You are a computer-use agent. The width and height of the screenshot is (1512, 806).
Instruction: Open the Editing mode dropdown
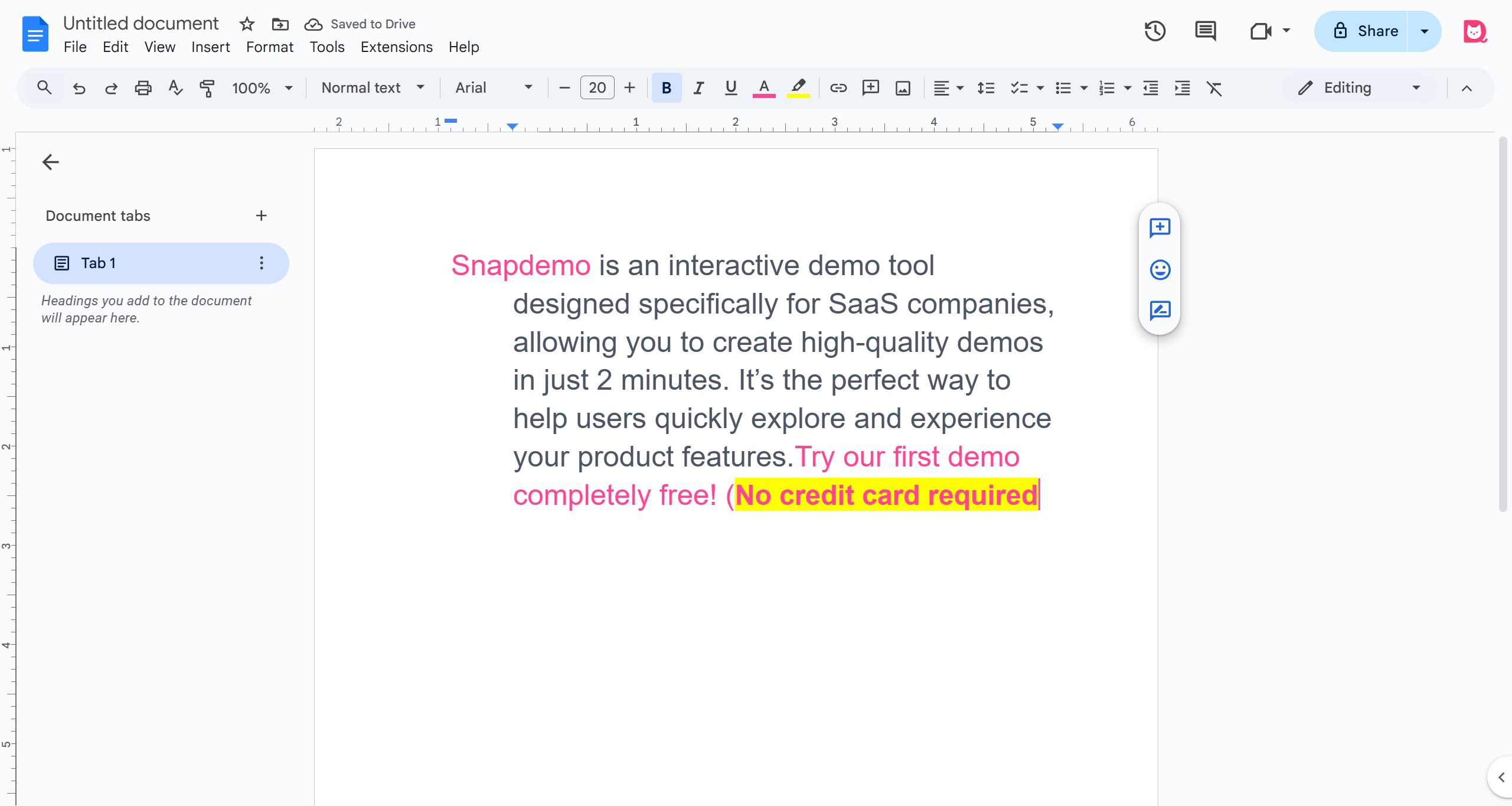[x=1359, y=88]
